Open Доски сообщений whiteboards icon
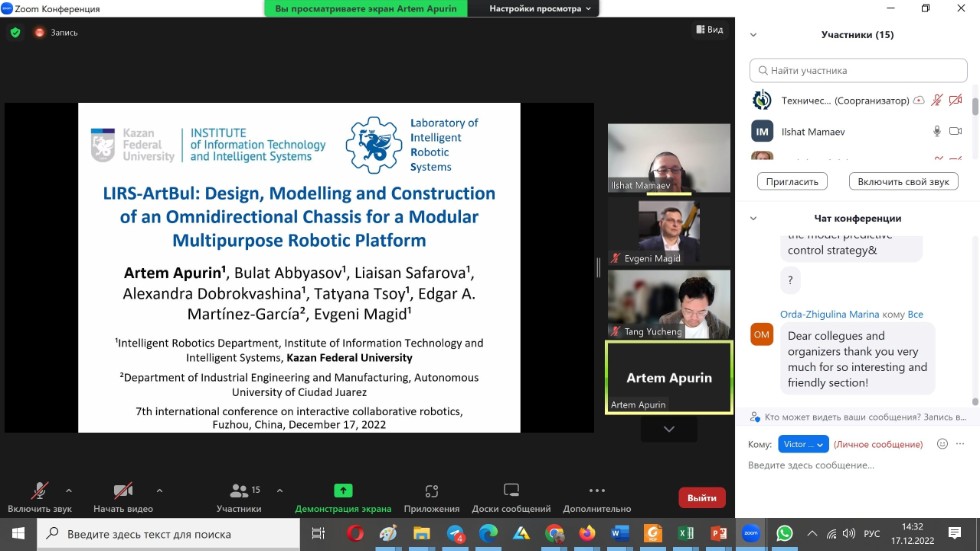Viewport: 980px width, 551px height. pos(511,491)
